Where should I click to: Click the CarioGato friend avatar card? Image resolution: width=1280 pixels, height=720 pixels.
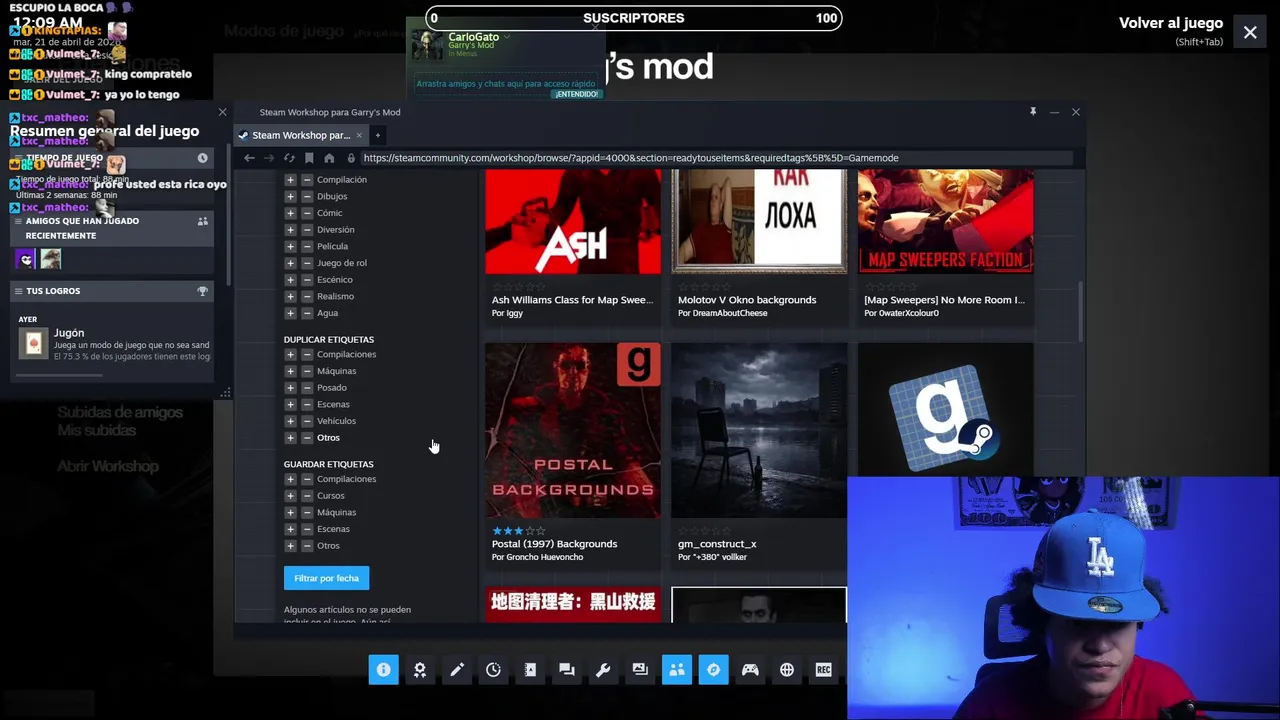(x=428, y=44)
